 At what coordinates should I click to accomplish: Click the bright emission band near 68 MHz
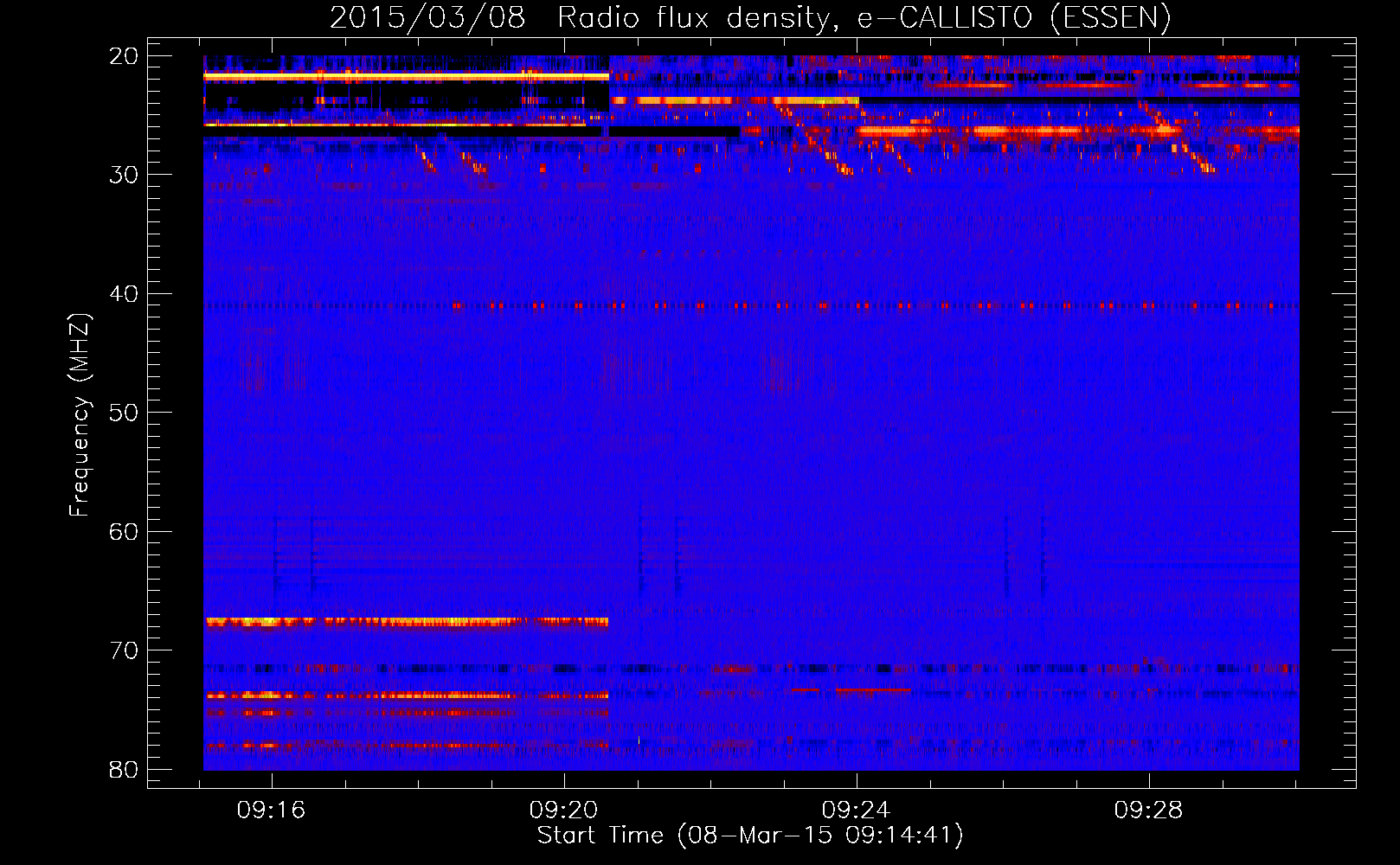407,621
